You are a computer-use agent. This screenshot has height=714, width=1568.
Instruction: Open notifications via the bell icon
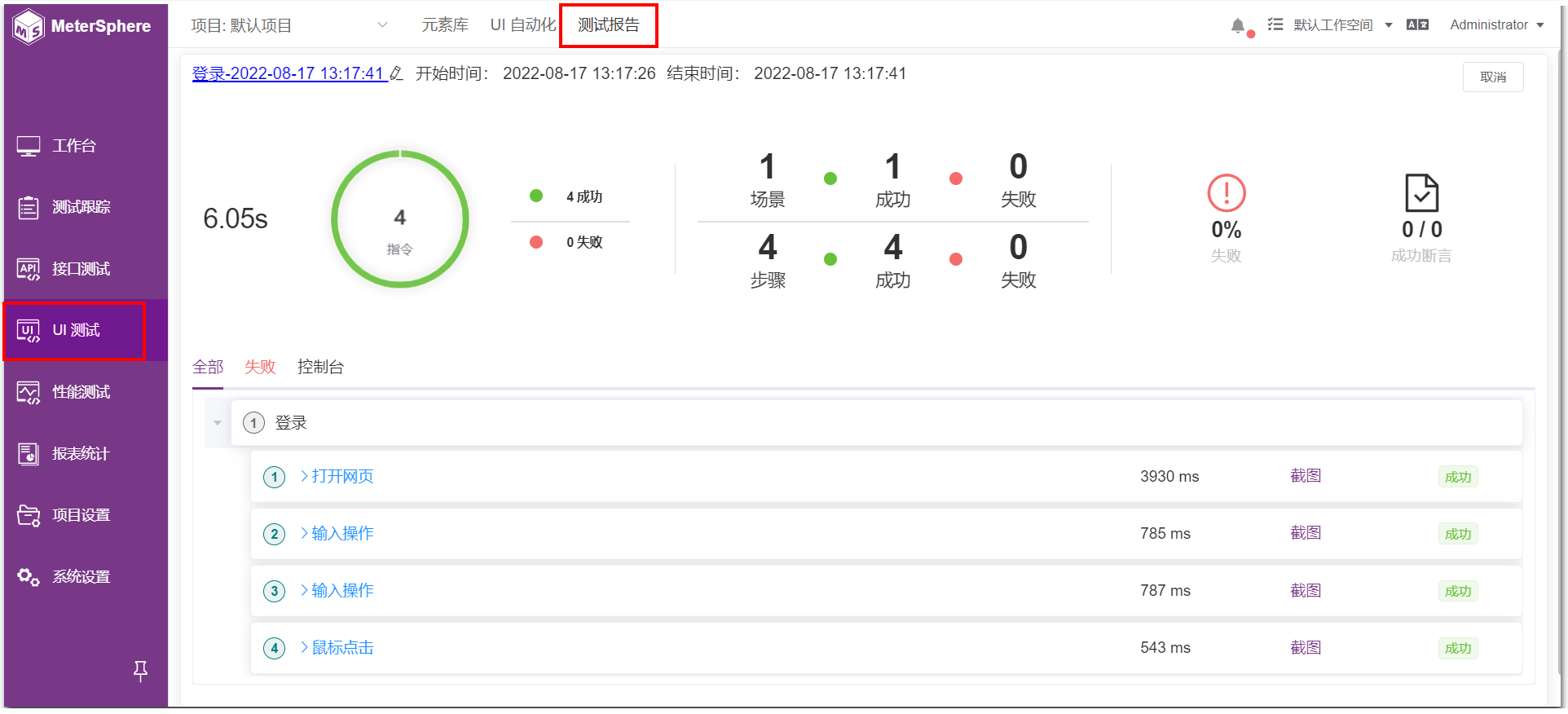pos(1238,26)
